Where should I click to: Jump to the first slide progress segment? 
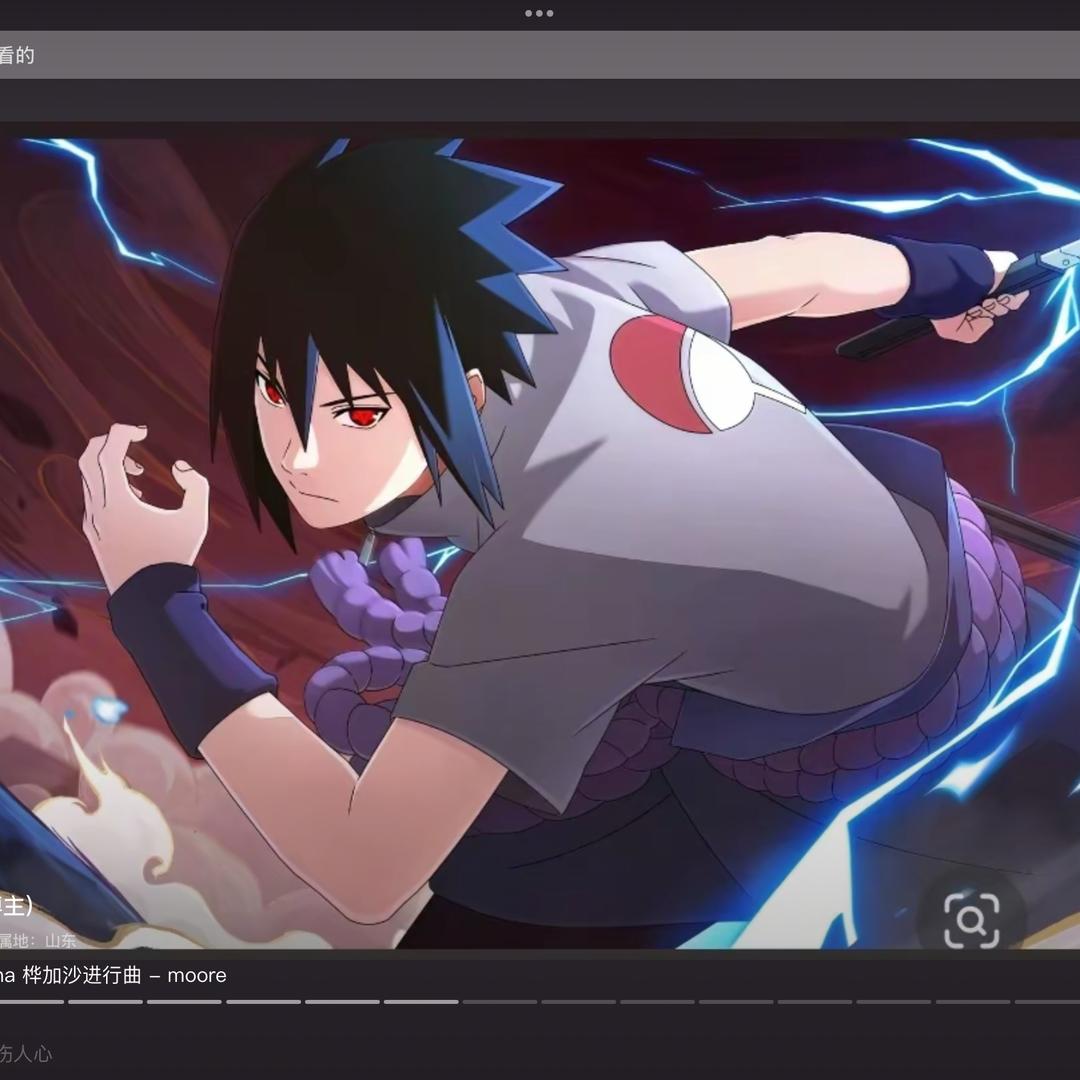point(30,1001)
